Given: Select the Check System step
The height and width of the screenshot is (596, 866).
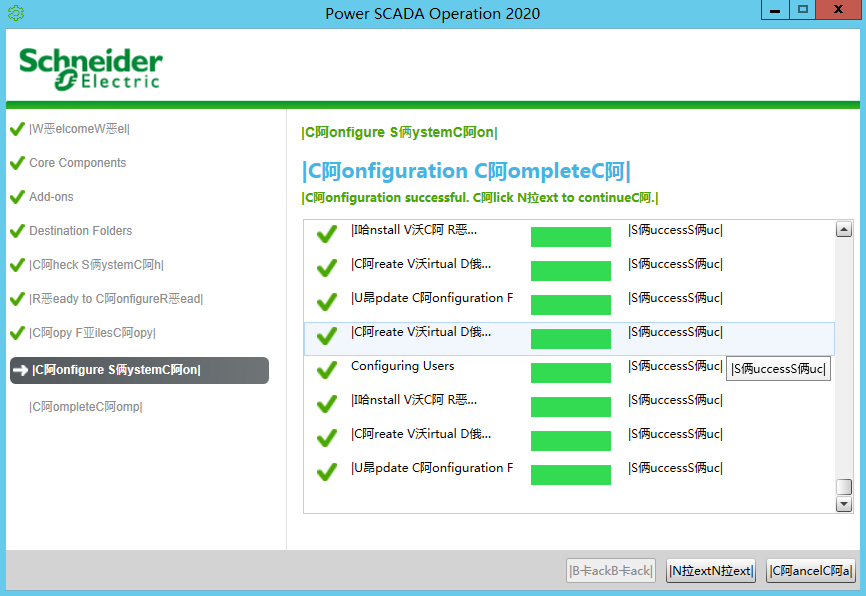Looking at the screenshot, I should (x=96, y=265).
